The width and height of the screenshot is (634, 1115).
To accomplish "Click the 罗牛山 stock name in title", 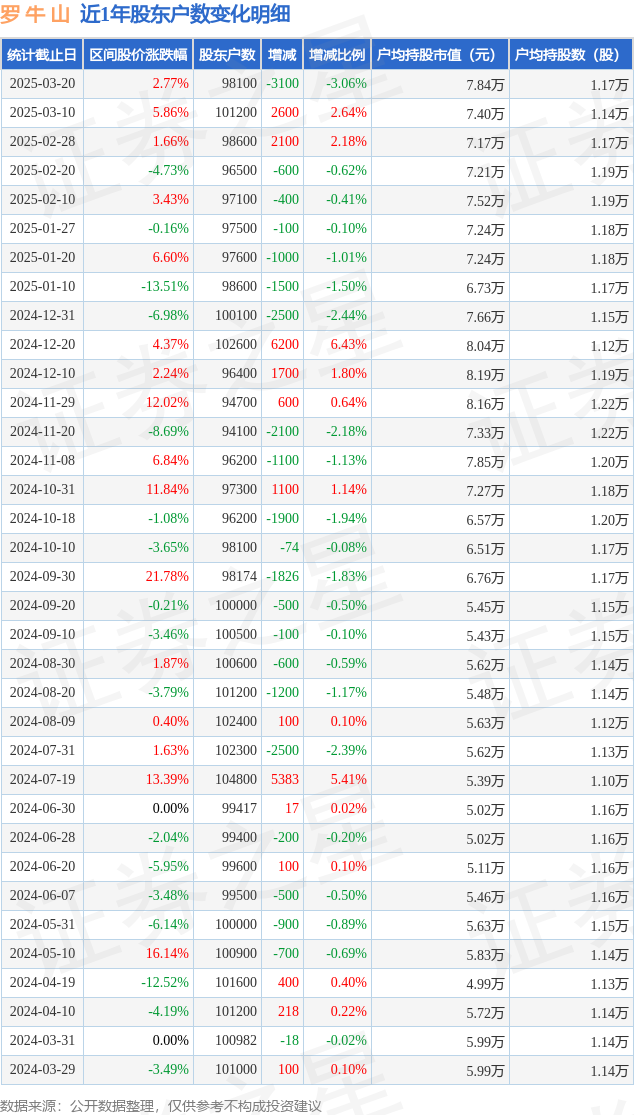I will 36,14.
